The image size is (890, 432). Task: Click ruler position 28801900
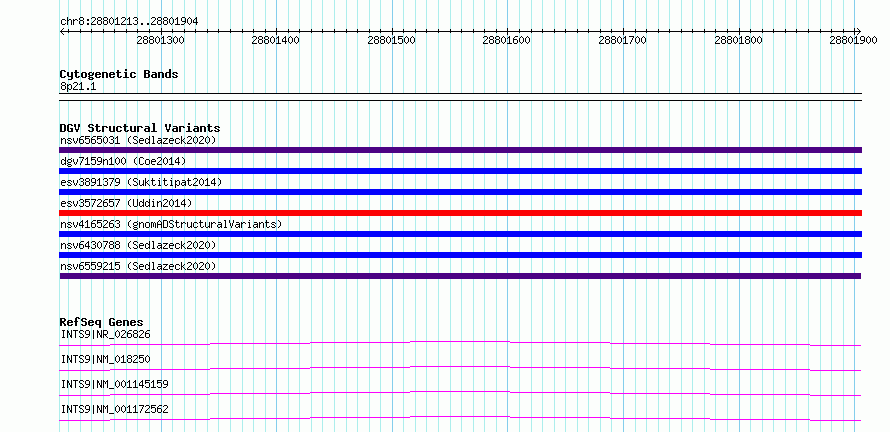pyautogui.click(x=854, y=41)
